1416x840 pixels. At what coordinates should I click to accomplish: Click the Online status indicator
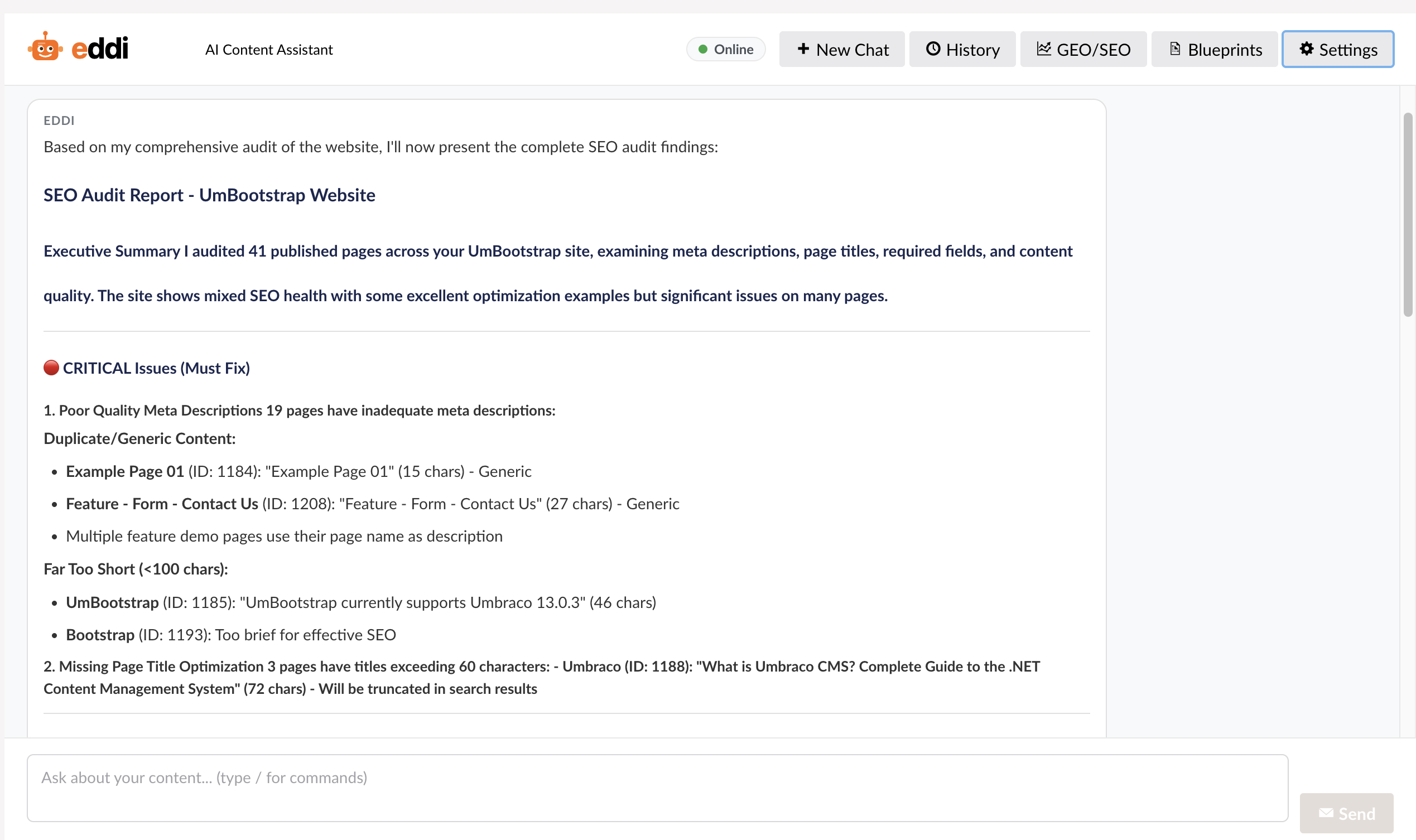pos(725,49)
